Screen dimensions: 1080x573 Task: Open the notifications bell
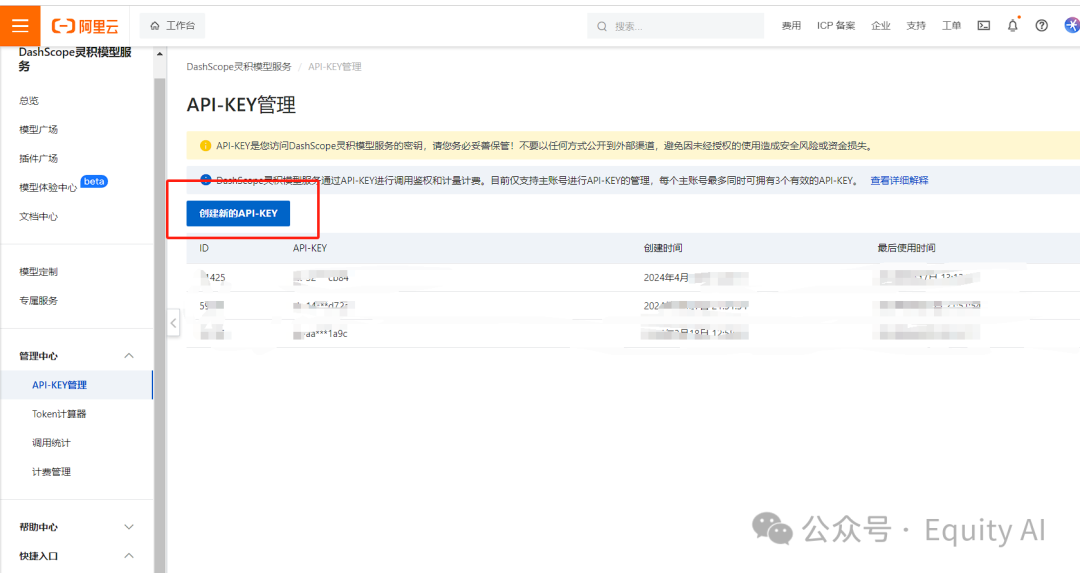[x=1012, y=26]
